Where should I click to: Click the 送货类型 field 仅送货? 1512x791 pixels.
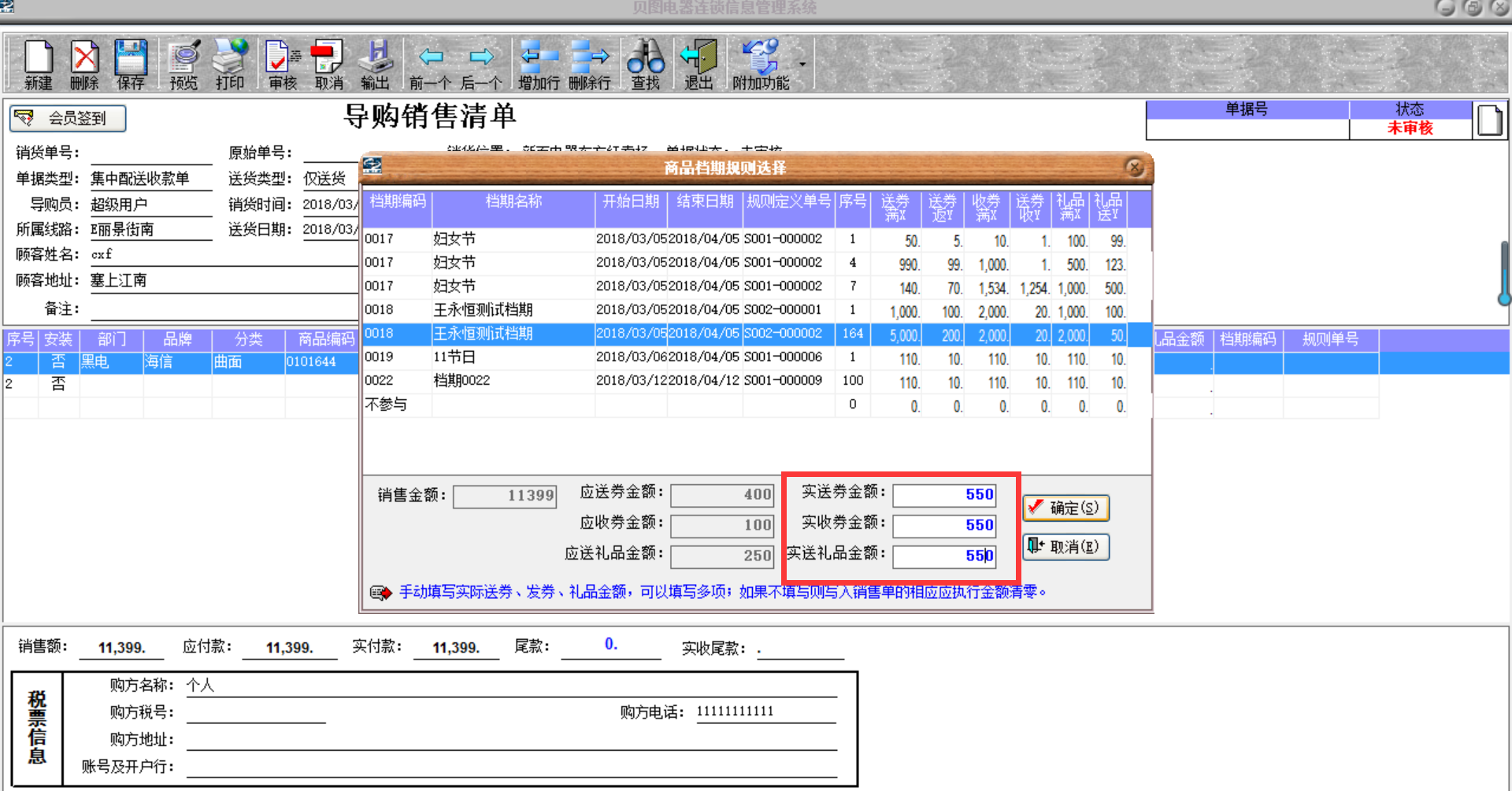331,179
